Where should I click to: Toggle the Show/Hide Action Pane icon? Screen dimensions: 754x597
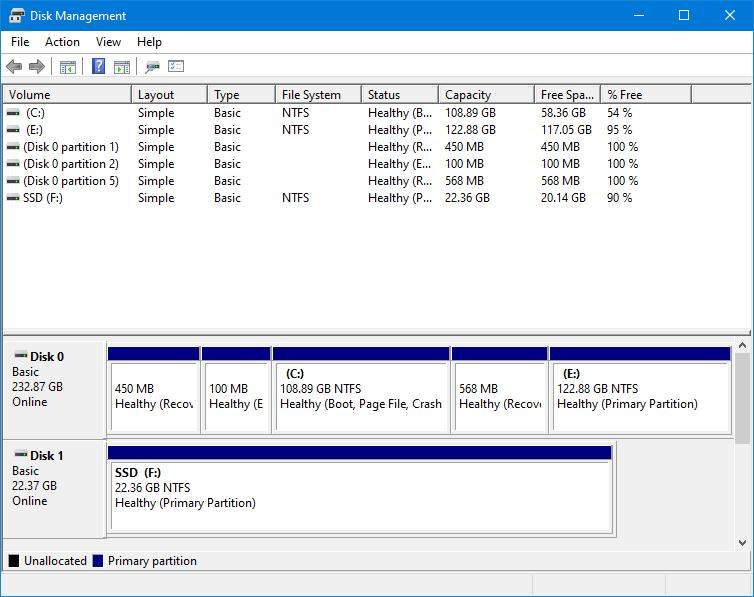point(122,67)
